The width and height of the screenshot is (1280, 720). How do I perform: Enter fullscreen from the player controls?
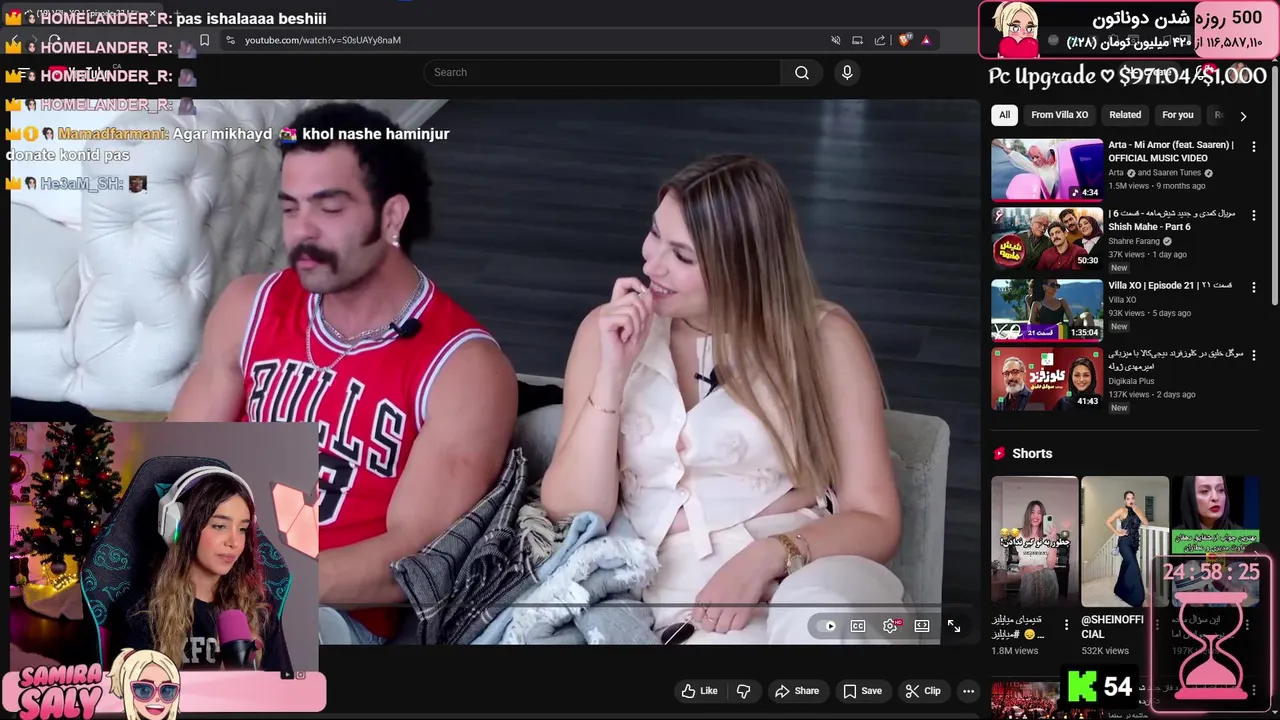pos(954,626)
